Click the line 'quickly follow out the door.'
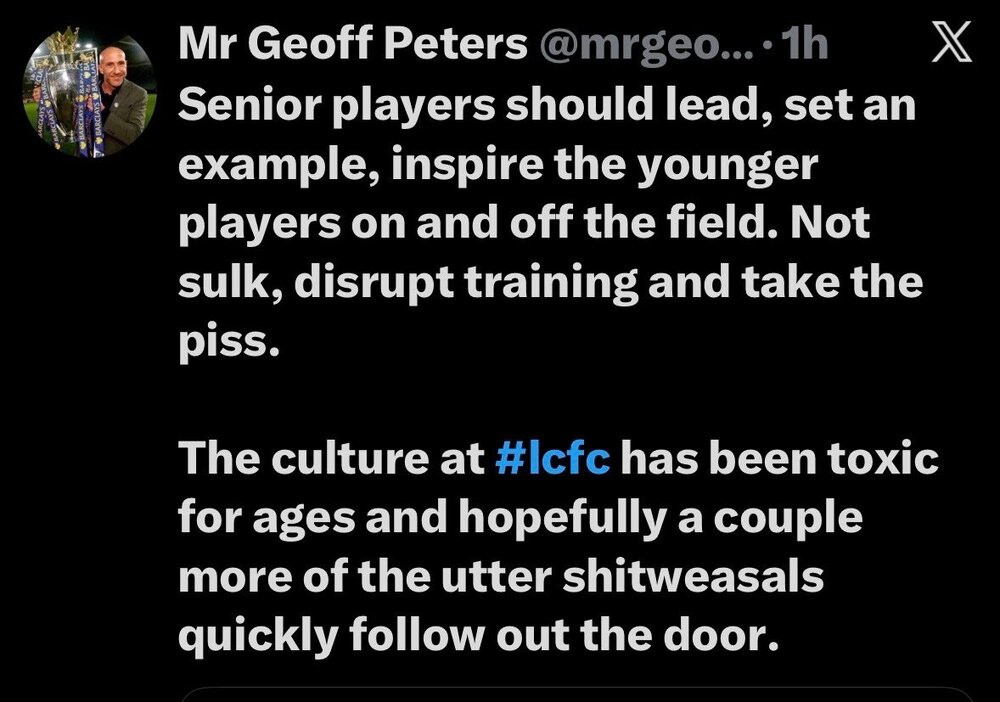The height and width of the screenshot is (702, 1000). pos(478,636)
